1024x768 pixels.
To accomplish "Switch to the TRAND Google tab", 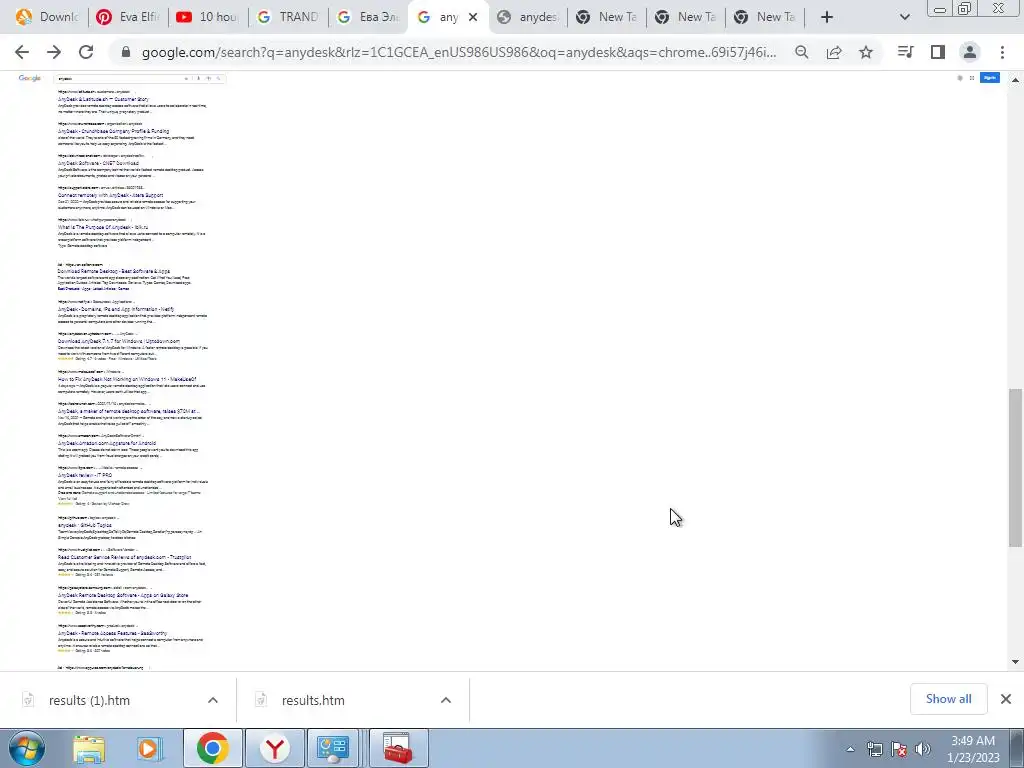I will [x=287, y=17].
